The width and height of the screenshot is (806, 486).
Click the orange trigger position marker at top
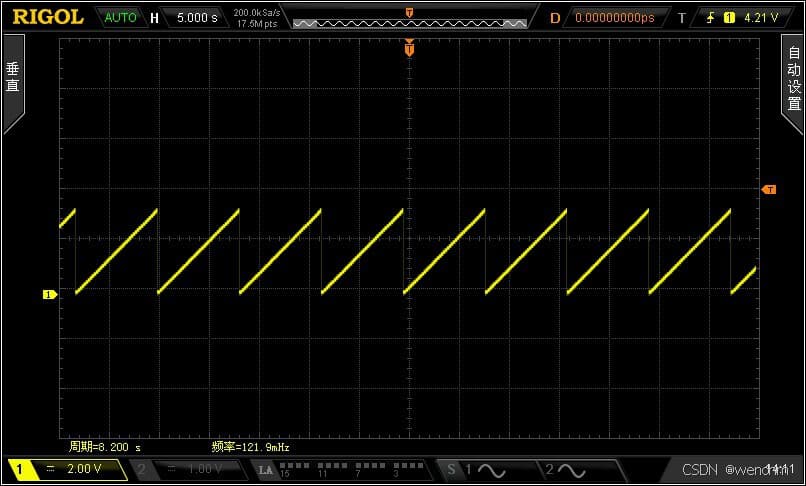409,49
